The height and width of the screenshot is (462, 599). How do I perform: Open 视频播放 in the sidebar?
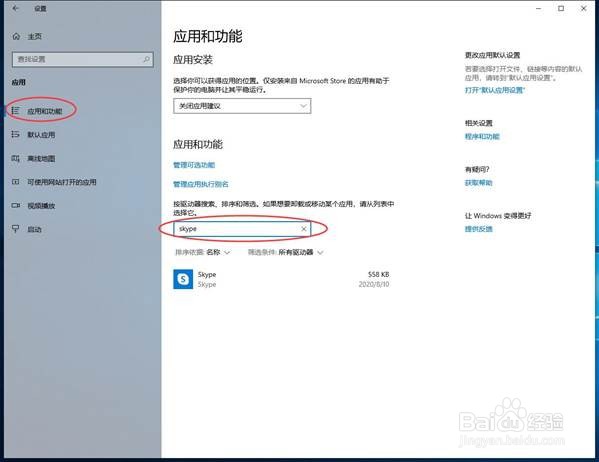tap(41, 206)
